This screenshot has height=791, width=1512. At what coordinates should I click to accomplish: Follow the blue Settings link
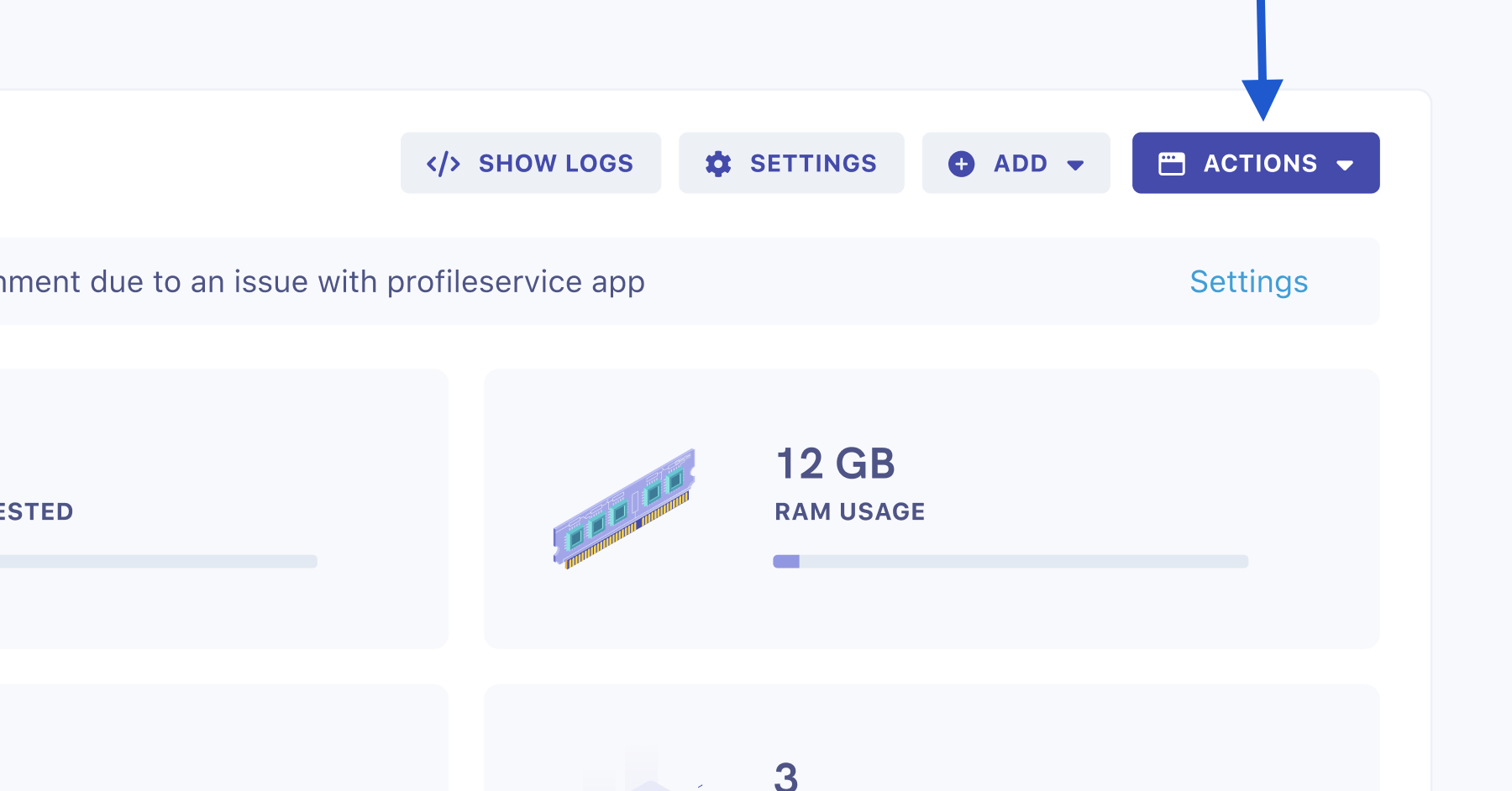pyautogui.click(x=1249, y=282)
